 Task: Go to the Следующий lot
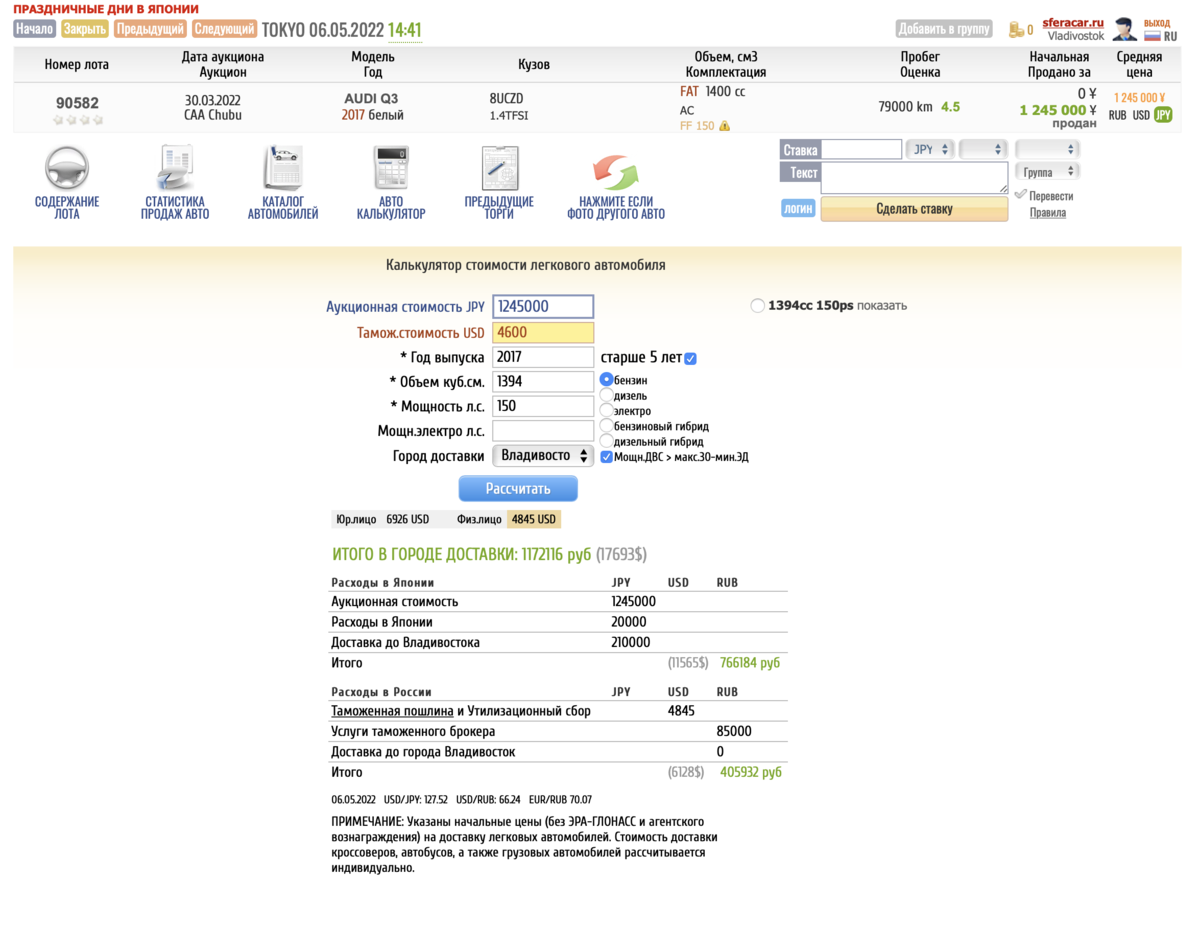(224, 29)
